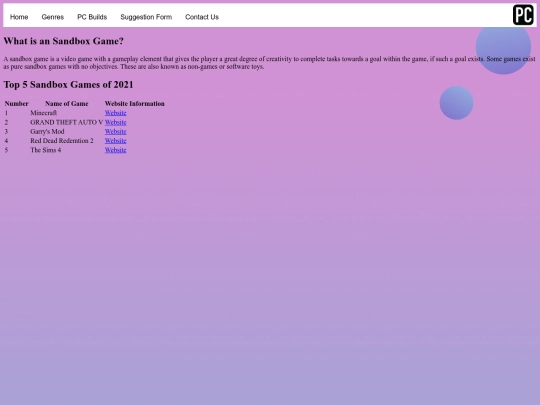The width and height of the screenshot is (540, 405).
Task: Click the 'Garry's Mod' table cell
Action: tap(47, 131)
